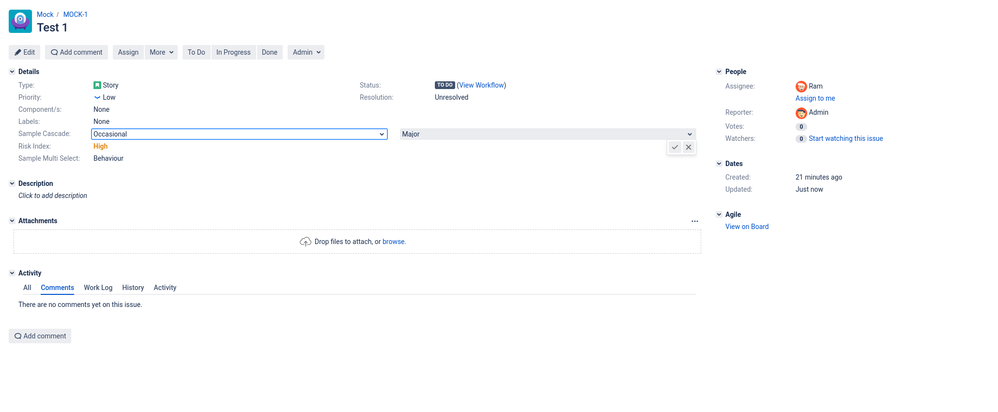Screen dimensions: 998x412
Task: Click the Just now updated date
Action: (809, 190)
